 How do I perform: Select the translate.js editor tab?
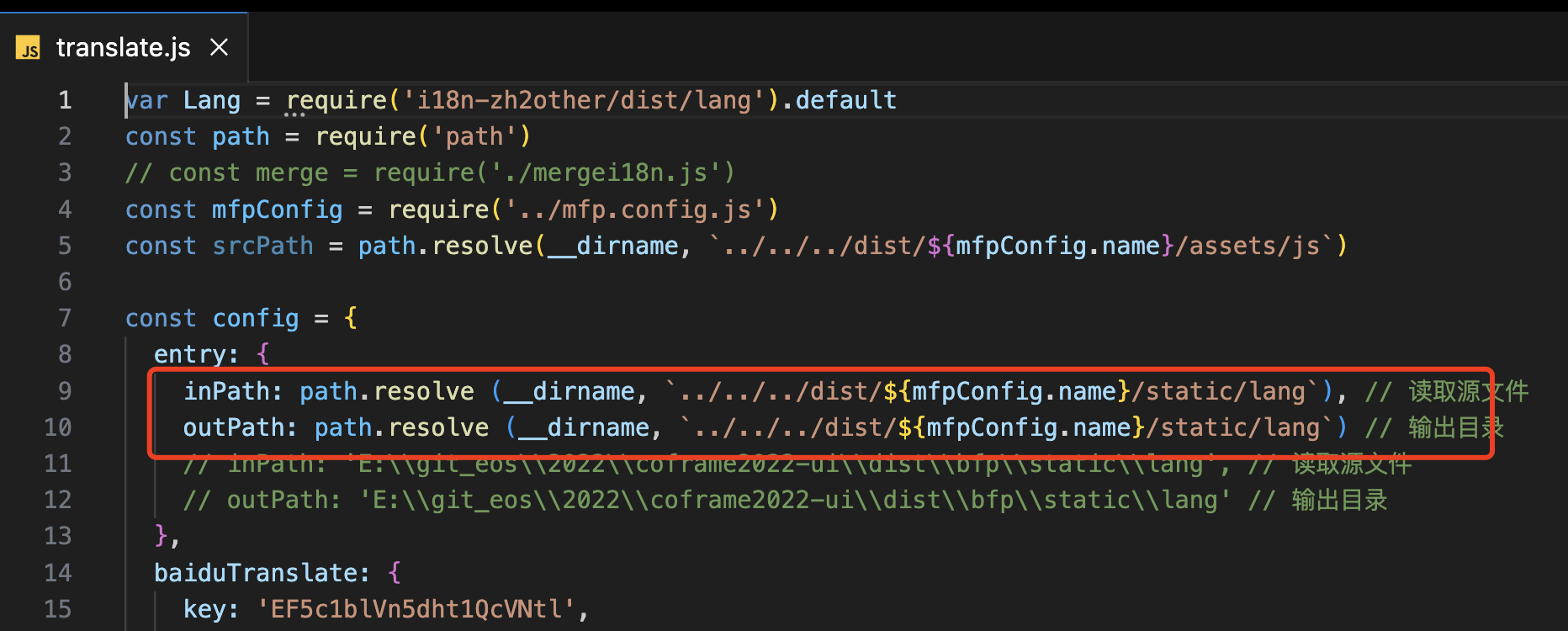pyautogui.click(x=123, y=48)
